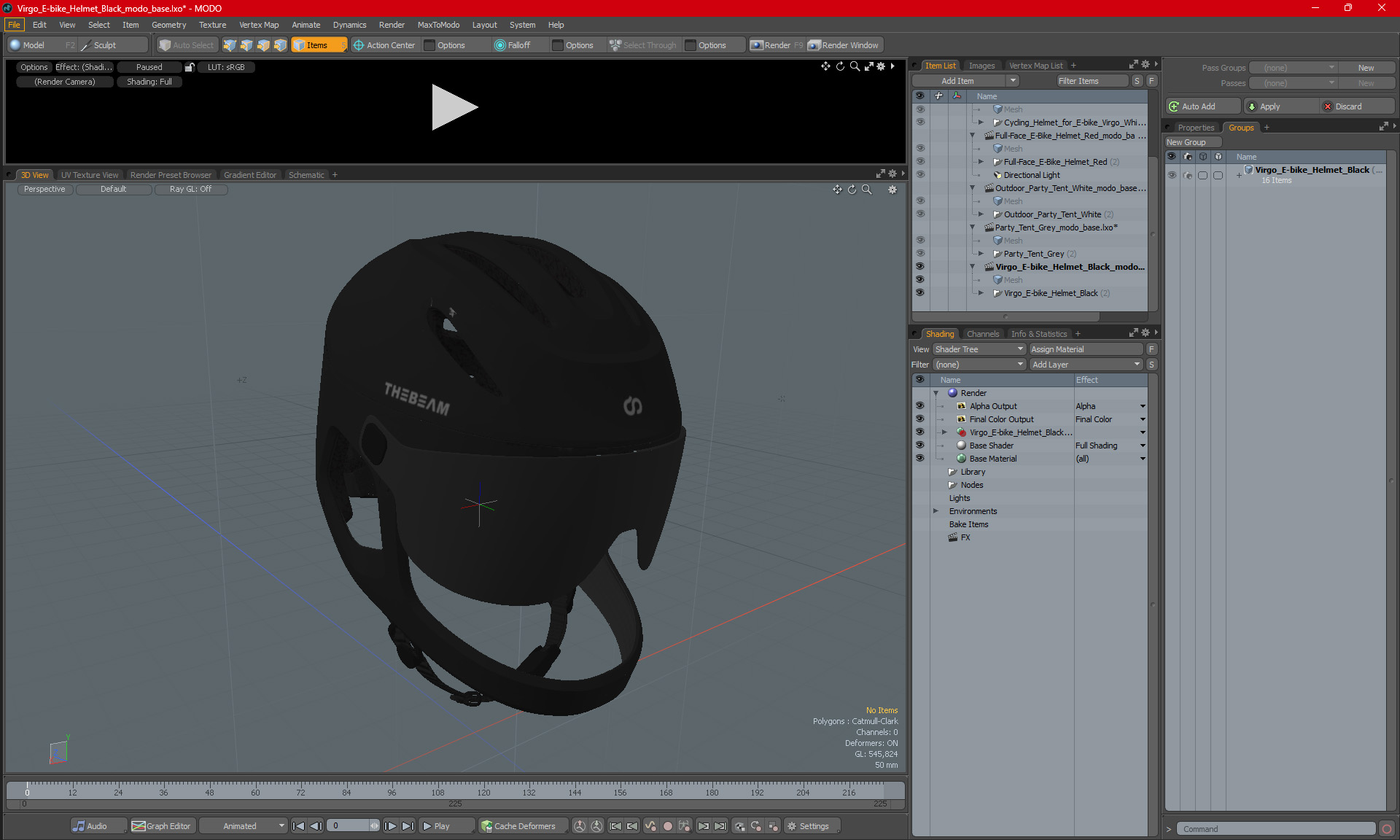
Task: Click the Assign Material button
Action: point(1085,349)
